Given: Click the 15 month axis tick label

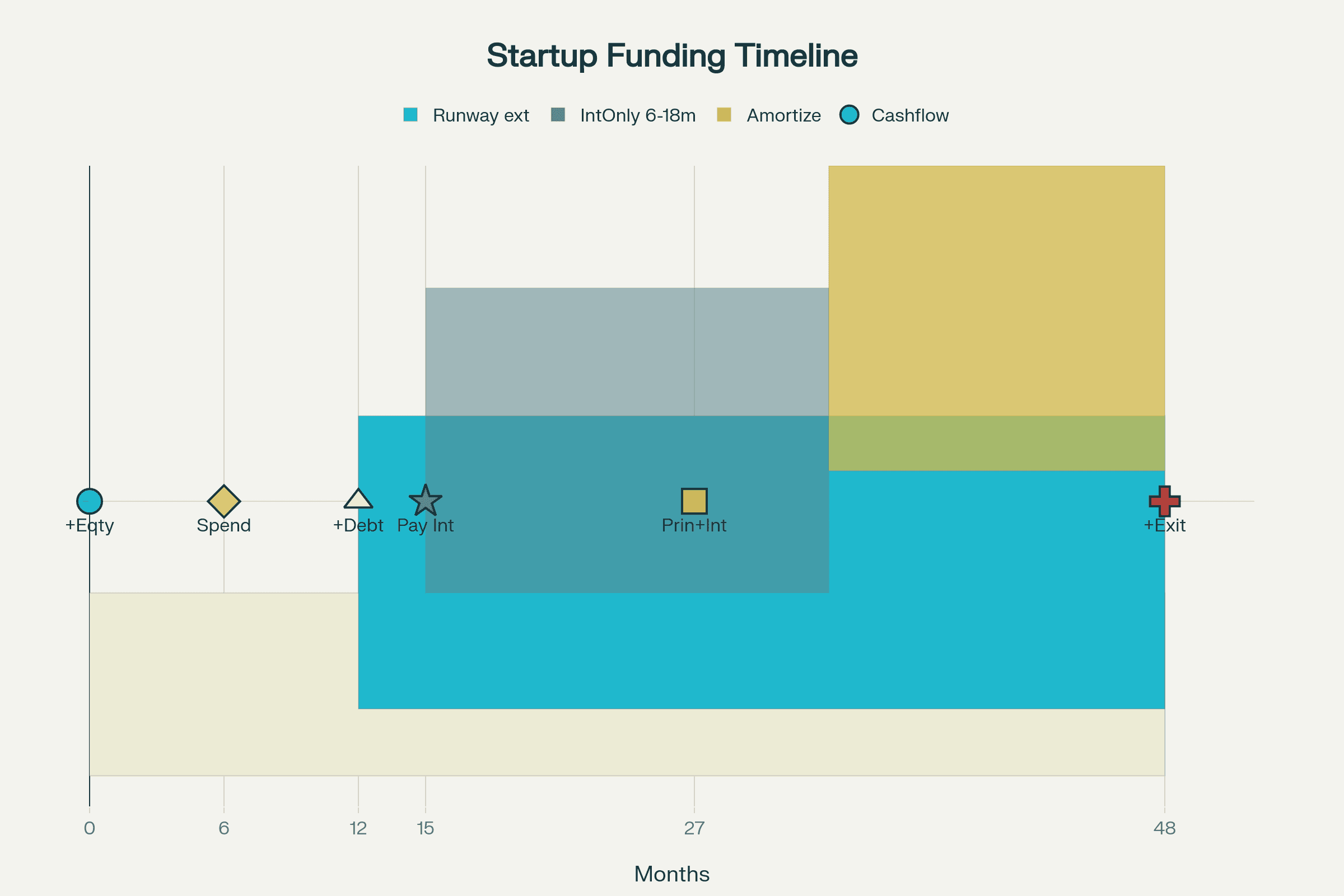Looking at the screenshot, I should 425,828.
